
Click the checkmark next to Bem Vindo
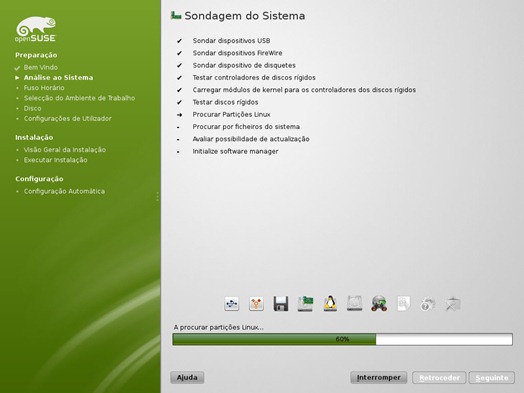click(17, 68)
